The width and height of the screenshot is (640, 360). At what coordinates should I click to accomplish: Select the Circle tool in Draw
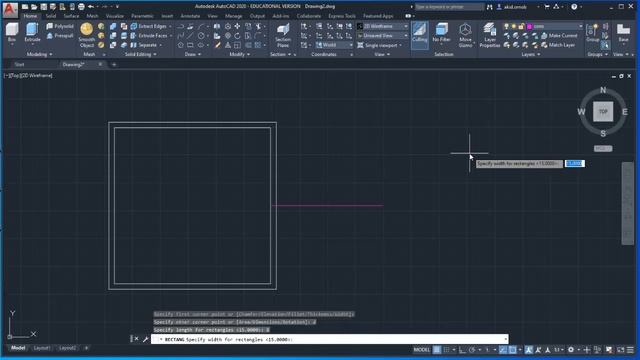point(201,36)
